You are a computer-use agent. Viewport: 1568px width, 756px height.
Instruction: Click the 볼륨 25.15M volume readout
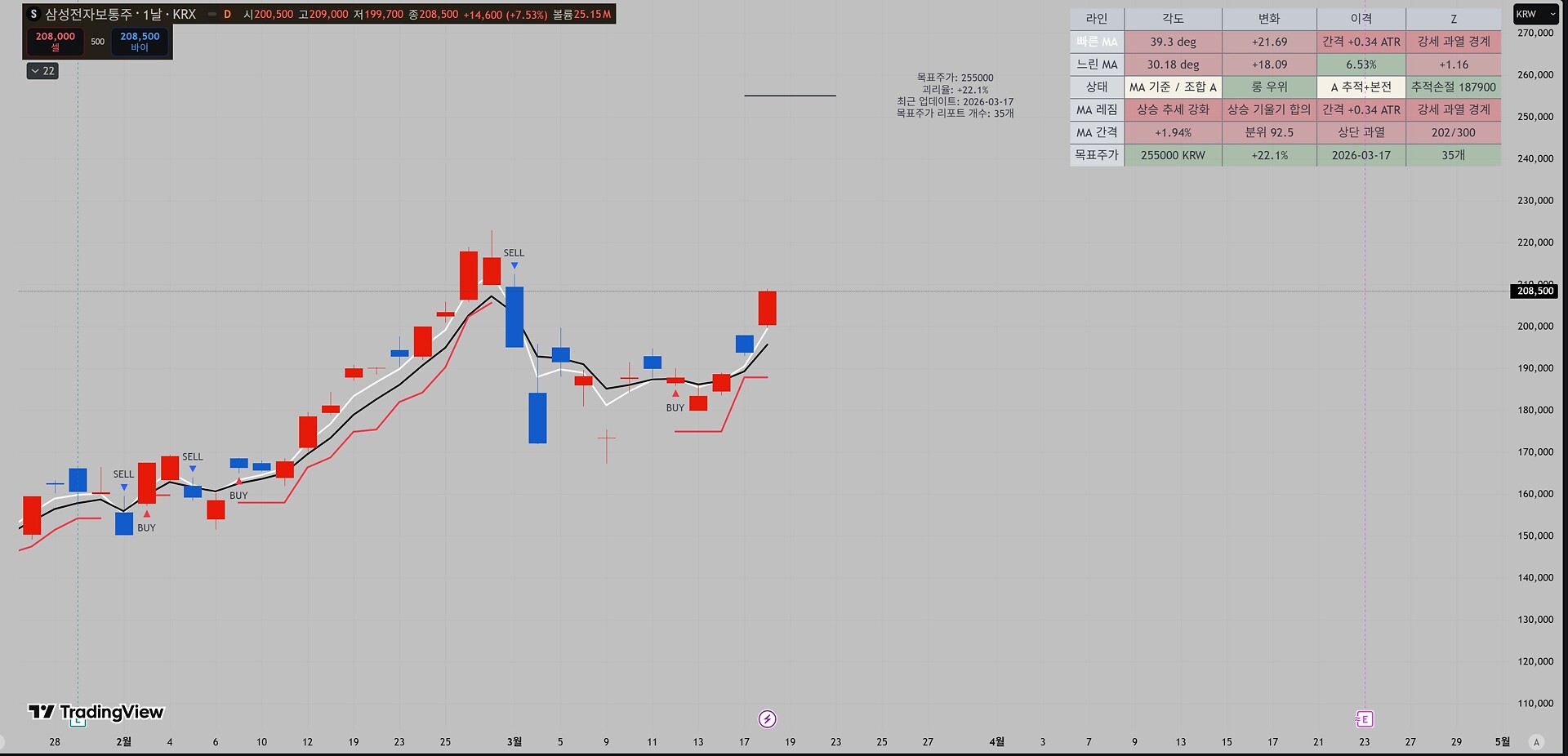tap(581, 15)
